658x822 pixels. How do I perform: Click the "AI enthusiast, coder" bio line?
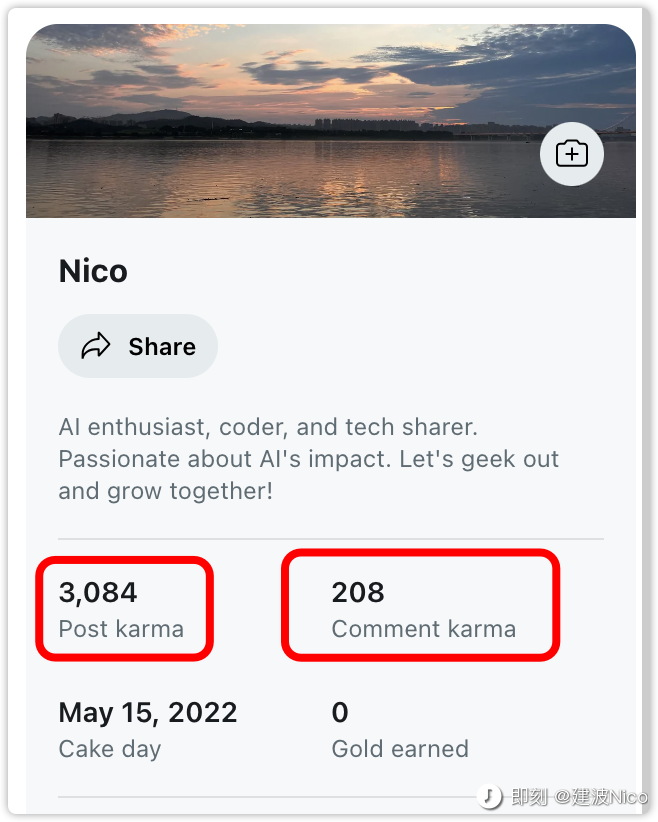point(268,427)
